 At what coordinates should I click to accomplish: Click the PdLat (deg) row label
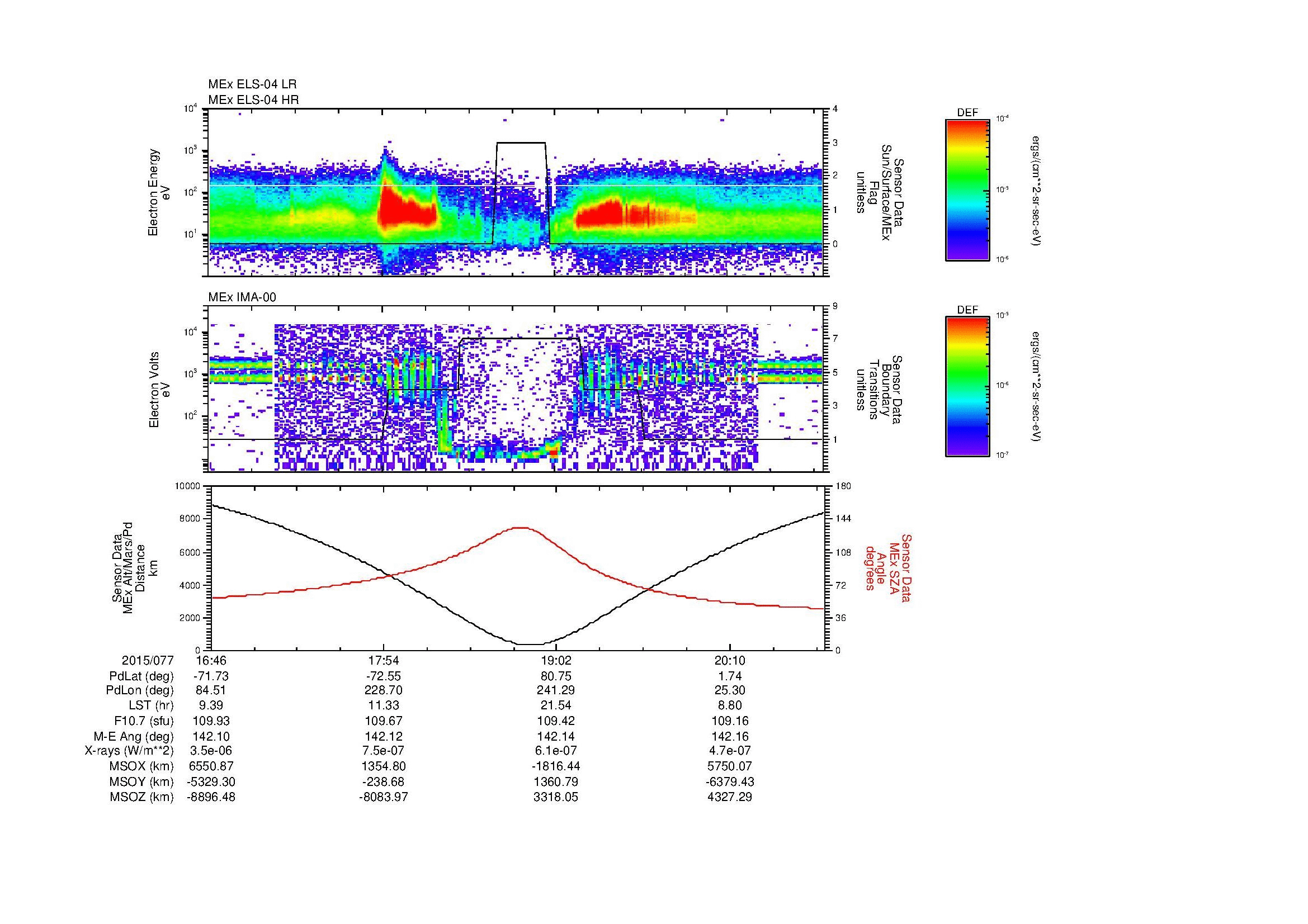tap(141, 676)
